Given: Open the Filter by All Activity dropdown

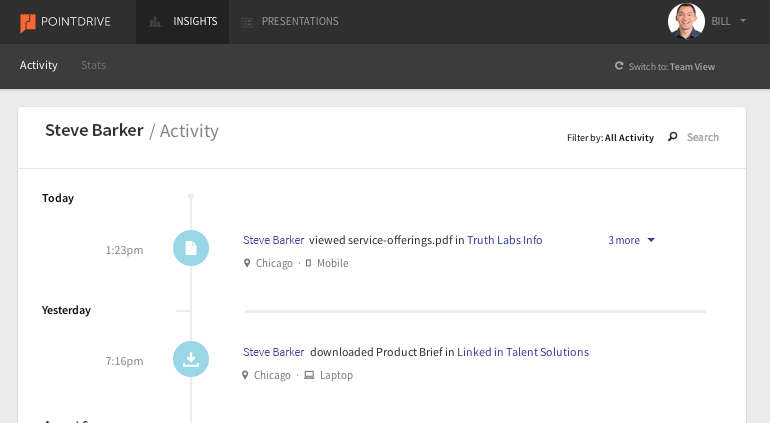Looking at the screenshot, I should (610, 138).
